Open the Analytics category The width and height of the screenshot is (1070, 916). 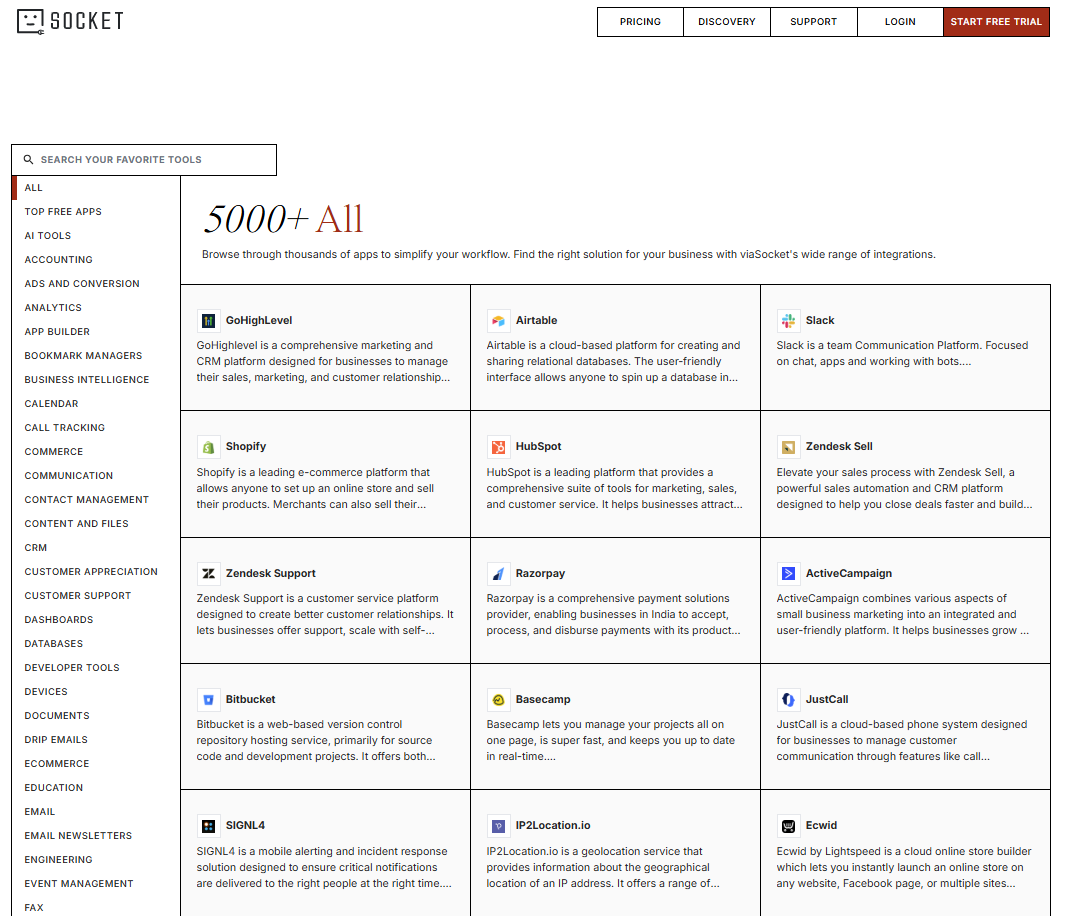click(x=96, y=308)
